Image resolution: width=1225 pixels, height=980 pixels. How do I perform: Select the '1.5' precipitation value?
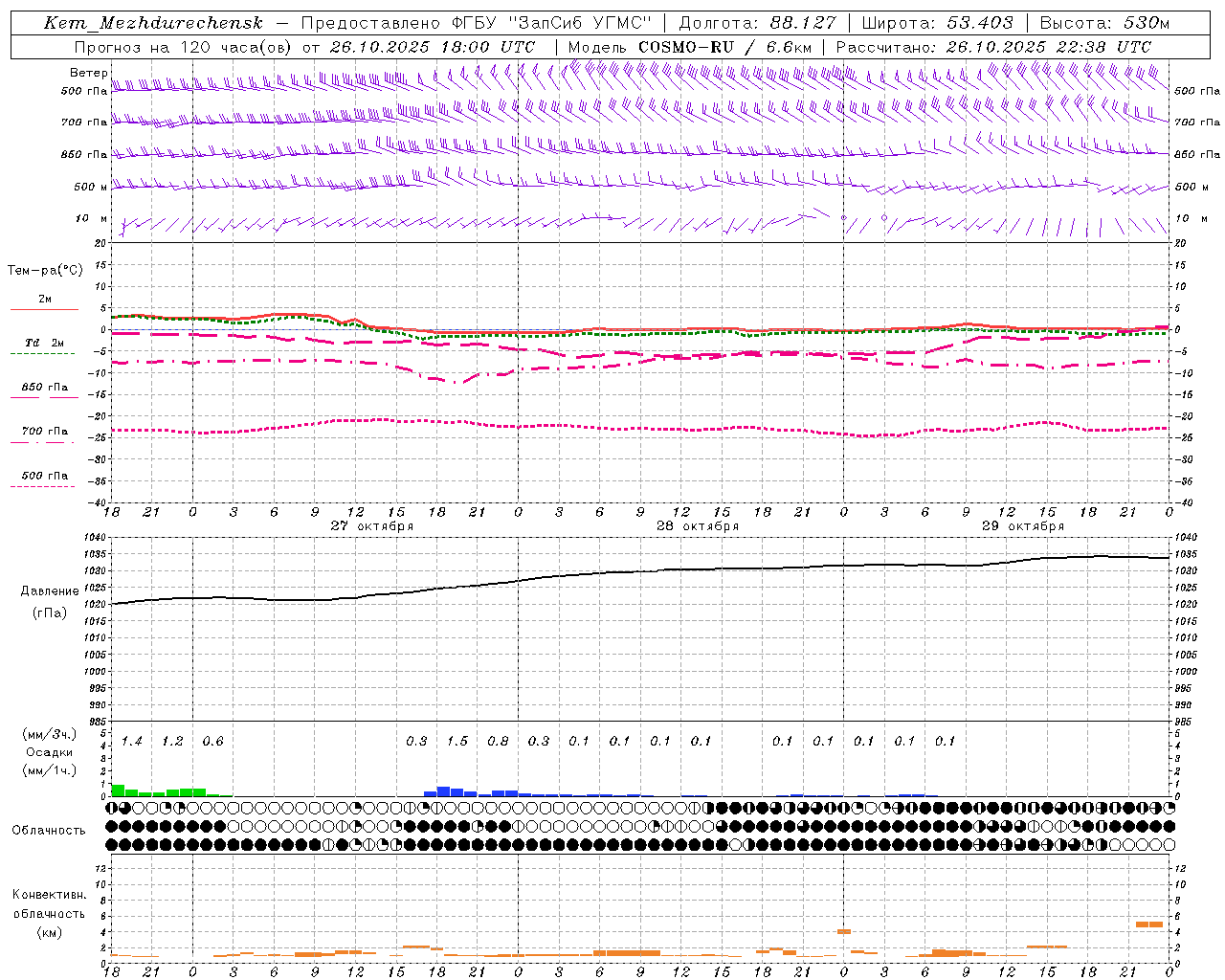[457, 742]
